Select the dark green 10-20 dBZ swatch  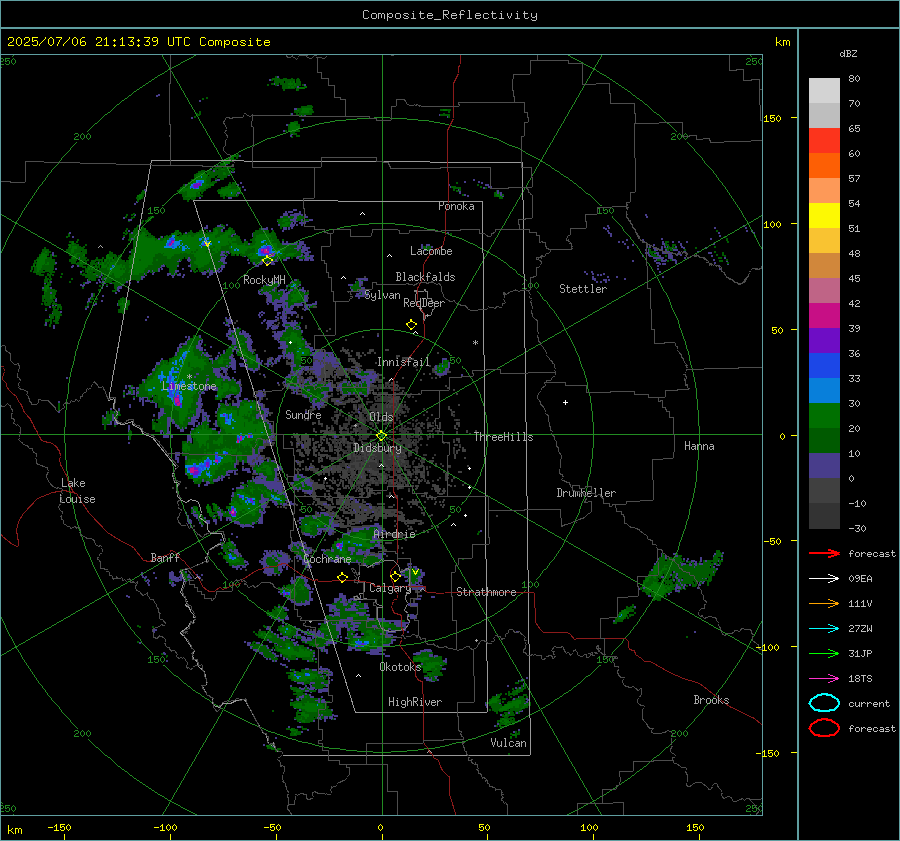point(824,440)
